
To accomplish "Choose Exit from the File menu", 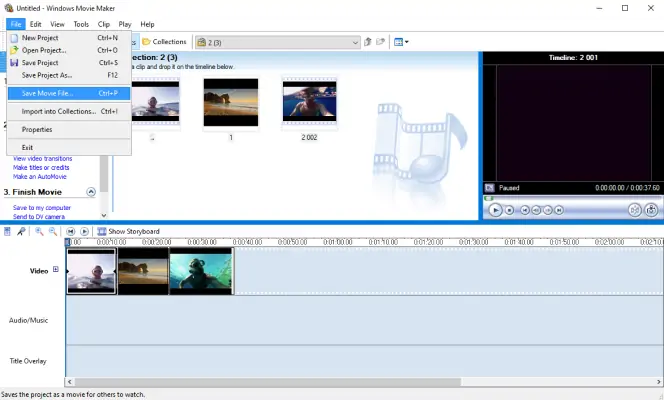I will tap(69, 148).
